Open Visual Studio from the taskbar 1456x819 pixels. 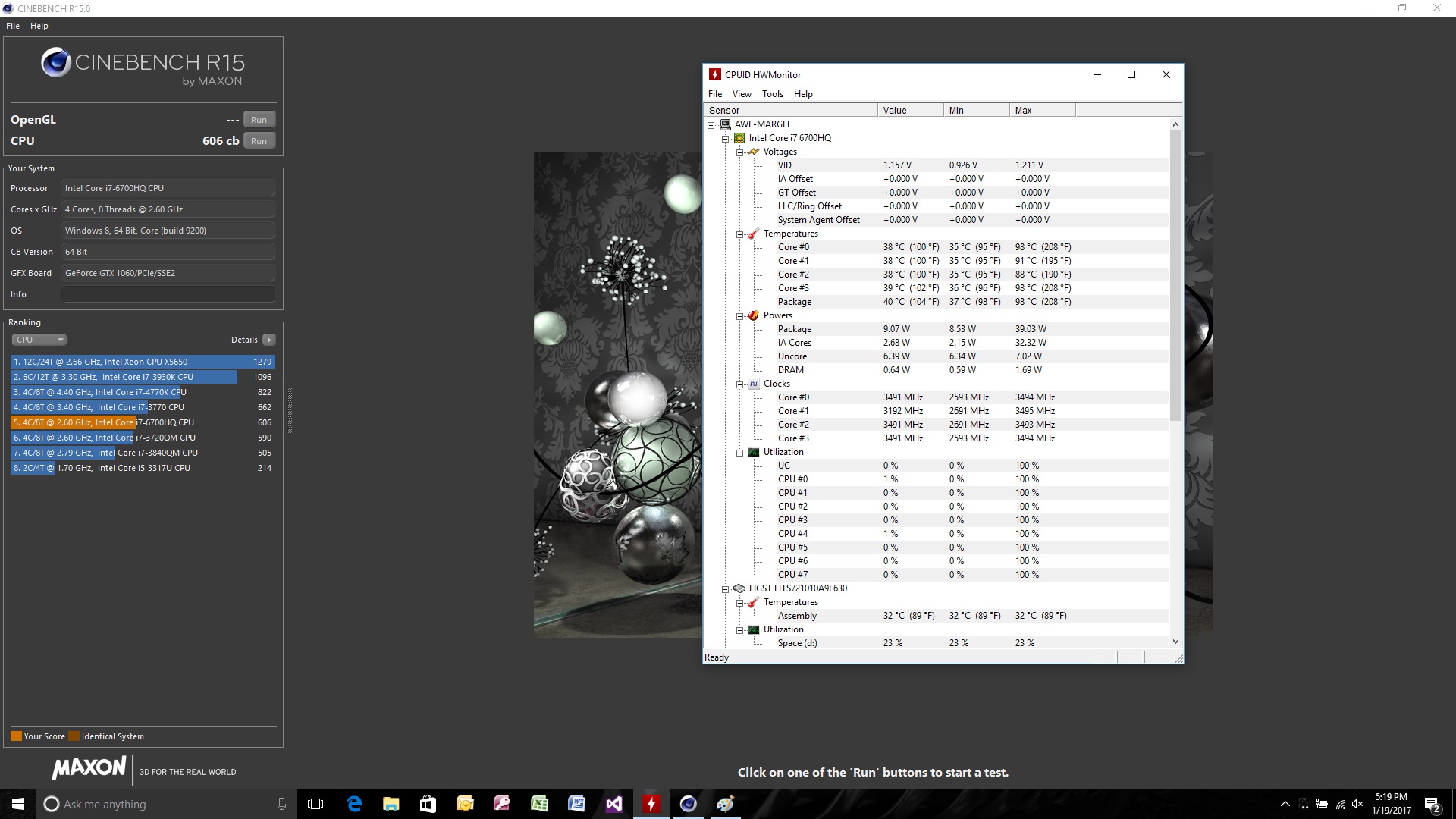[613, 804]
